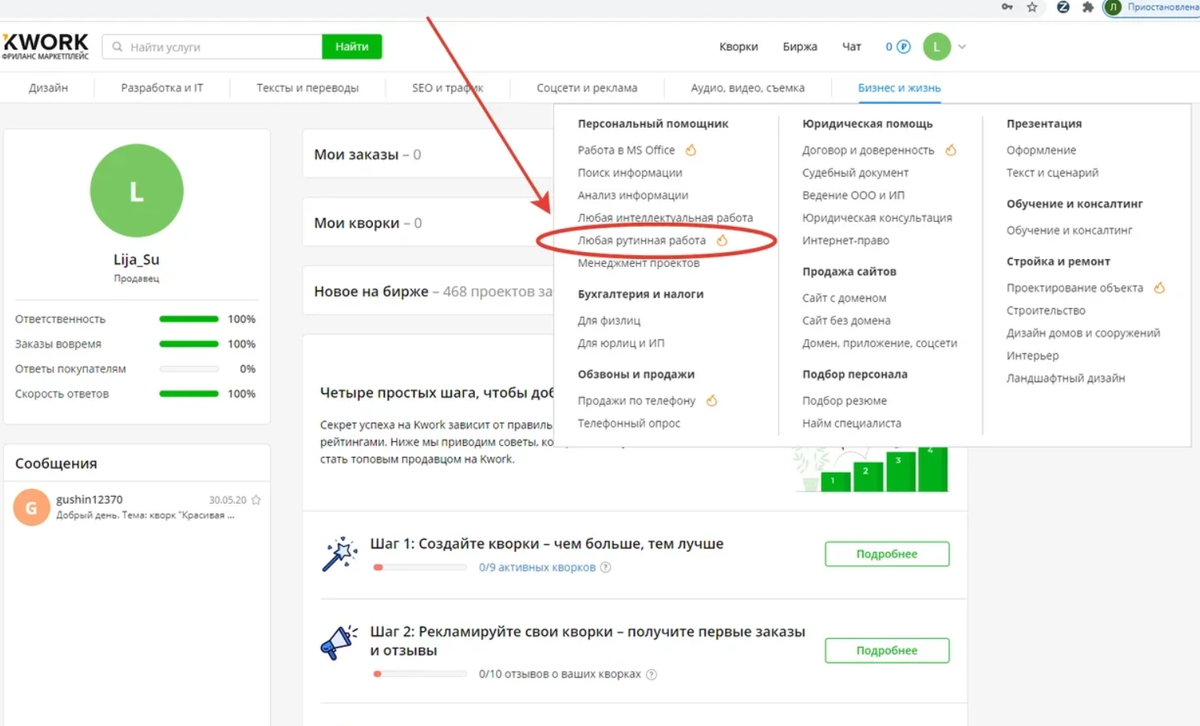Click the Kwork logo

pyautogui.click(x=45, y=46)
